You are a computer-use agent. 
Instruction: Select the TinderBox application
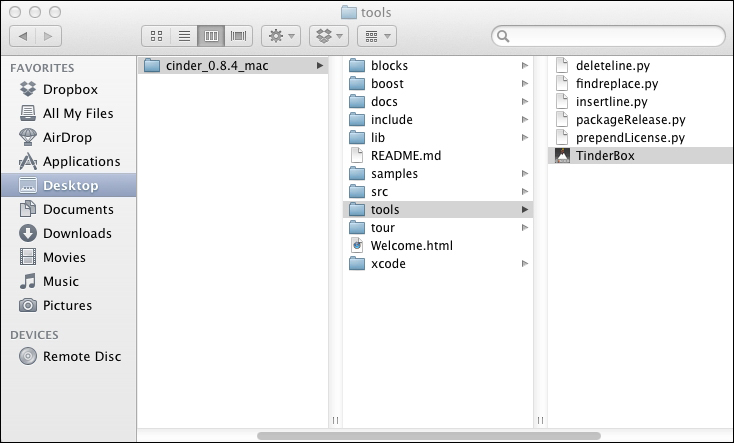coord(640,155)
